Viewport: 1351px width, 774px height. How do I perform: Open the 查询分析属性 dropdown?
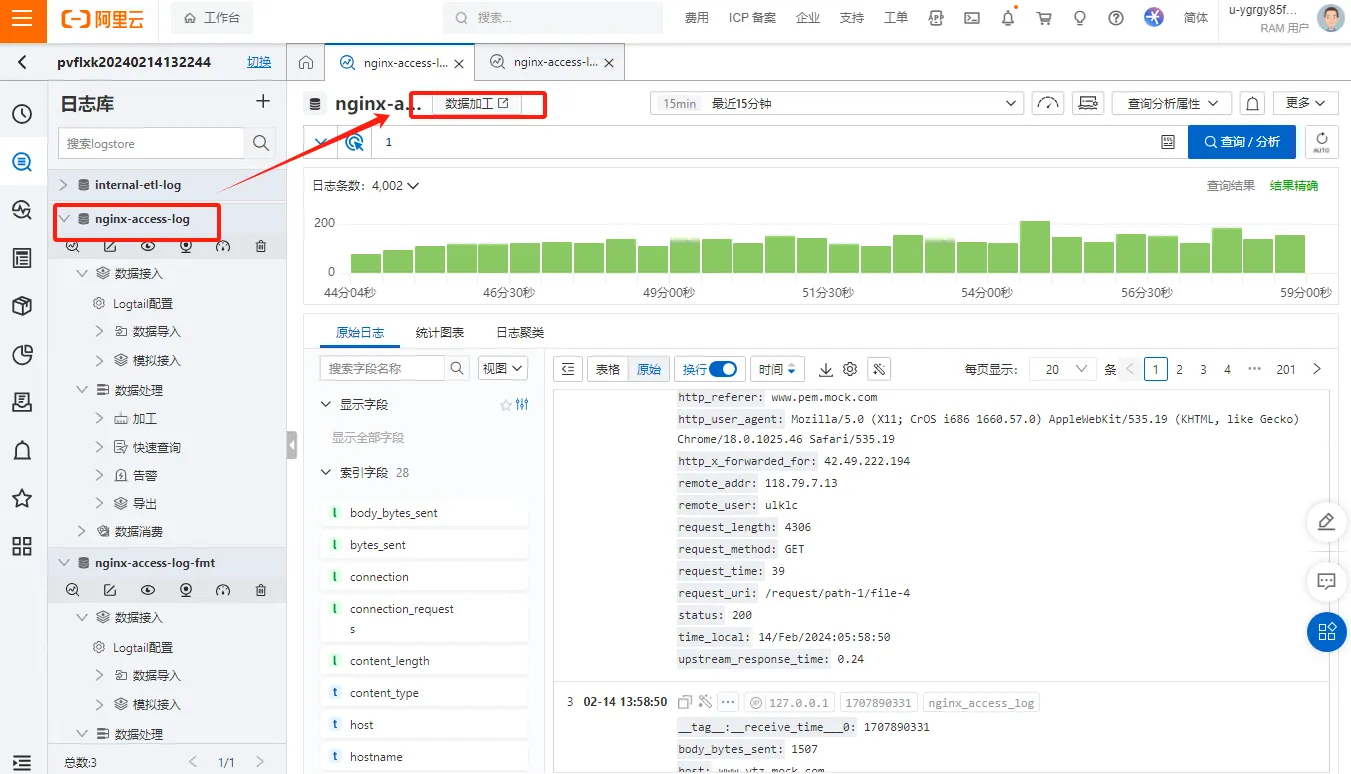[x=1171, y=103]
